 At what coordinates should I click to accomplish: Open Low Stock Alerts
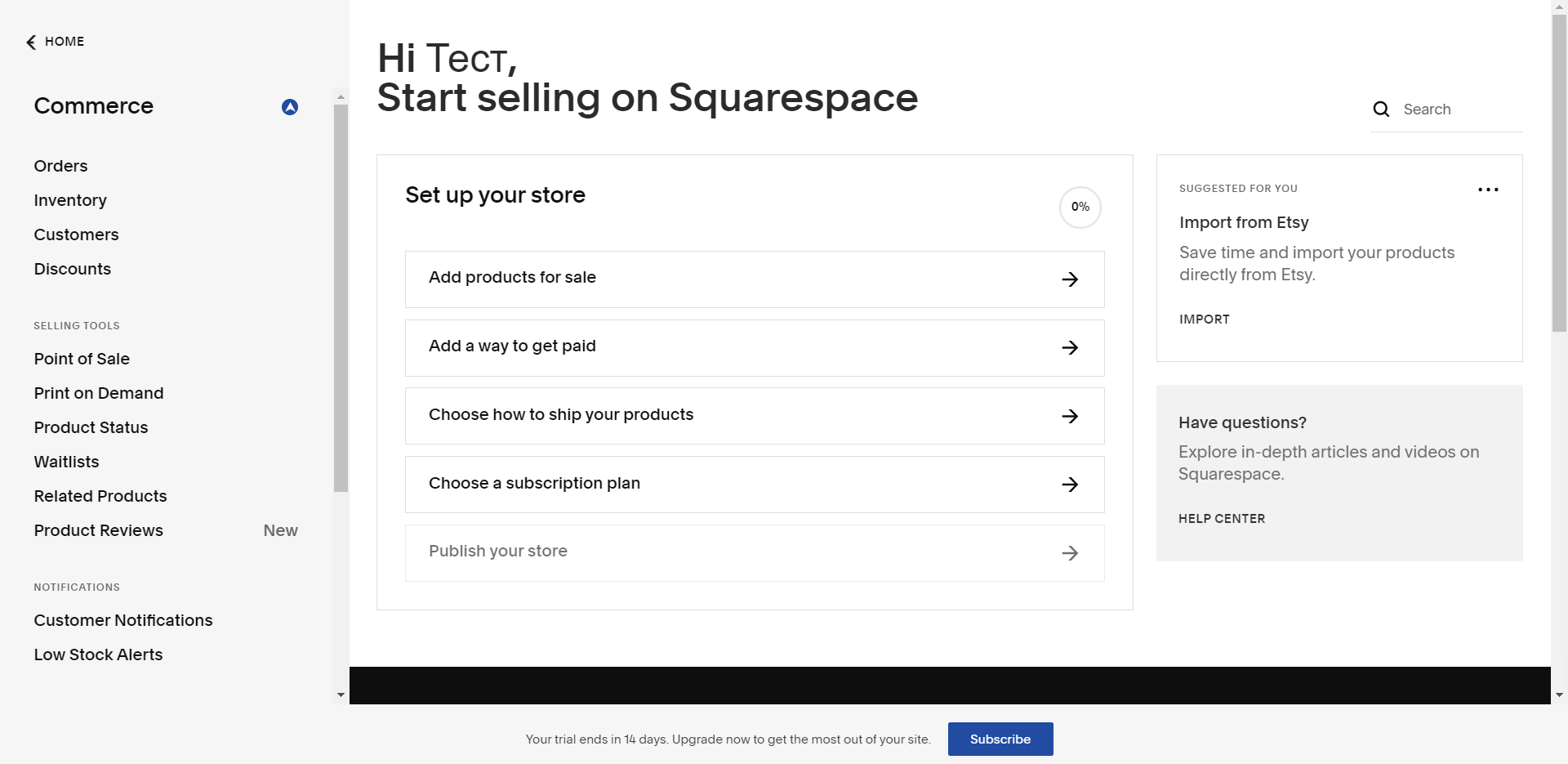(98, 655)
